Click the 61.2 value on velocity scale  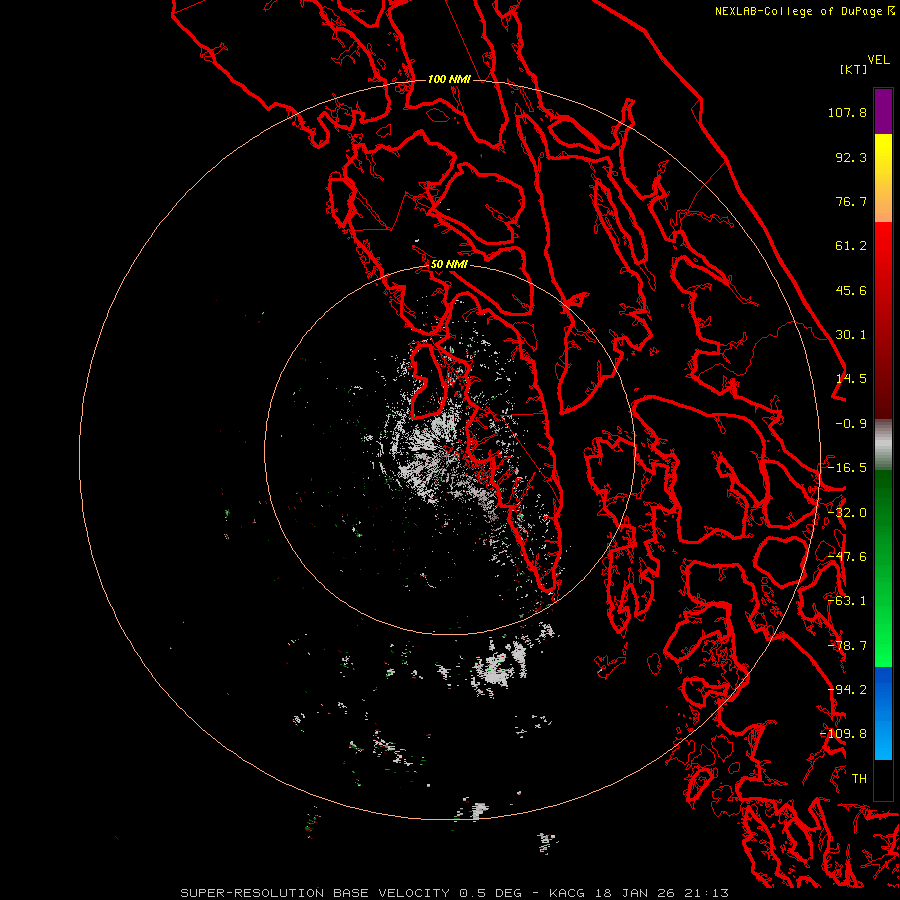pyautogui.click(x=851, y=246)
